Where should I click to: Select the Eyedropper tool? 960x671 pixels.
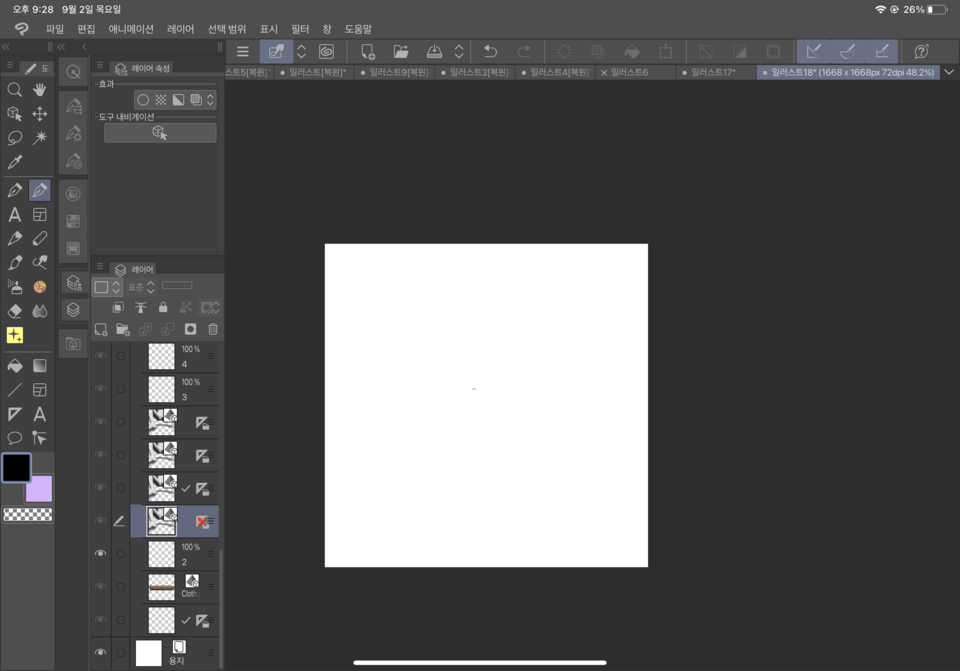[15, 162]
